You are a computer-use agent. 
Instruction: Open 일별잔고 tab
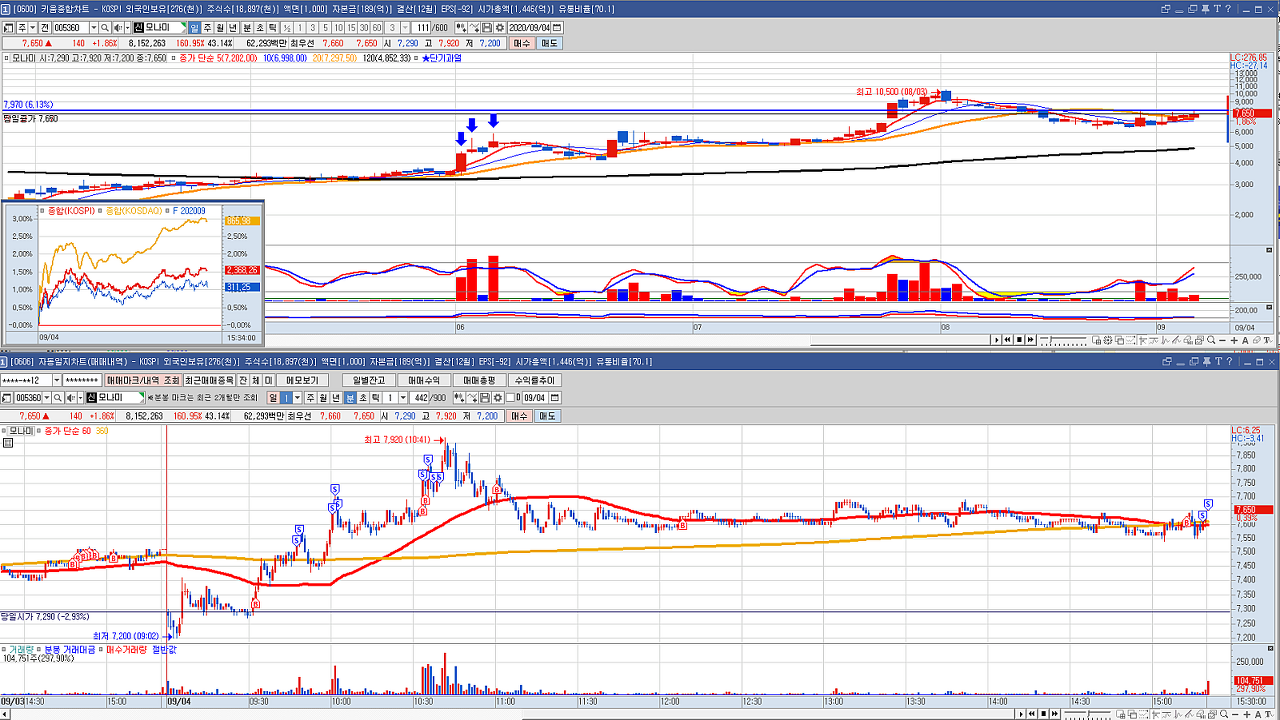369,380
